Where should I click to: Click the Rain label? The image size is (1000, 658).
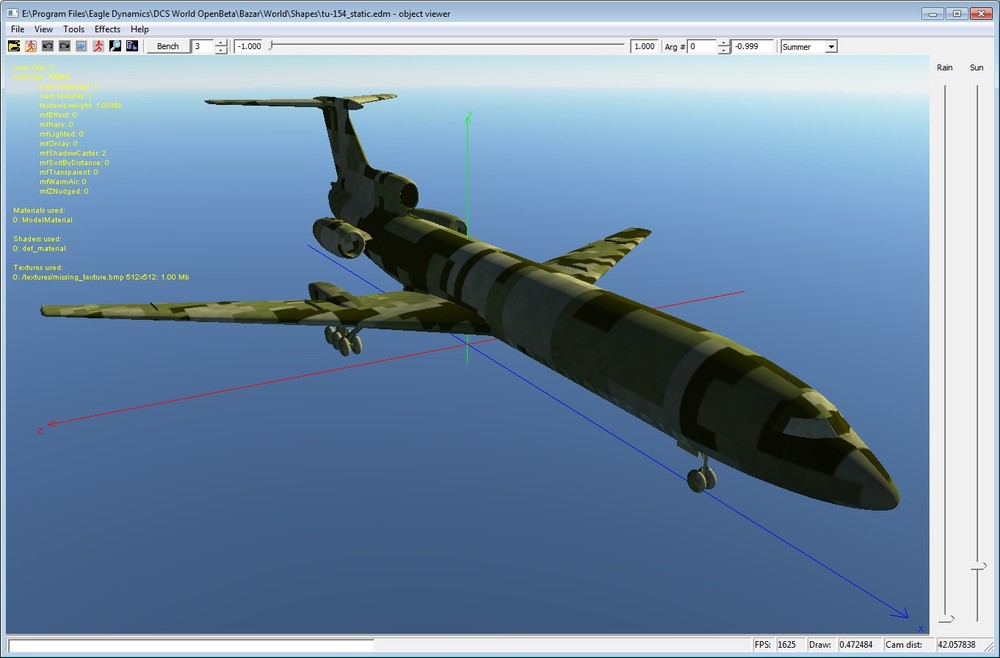coord(945,68)
